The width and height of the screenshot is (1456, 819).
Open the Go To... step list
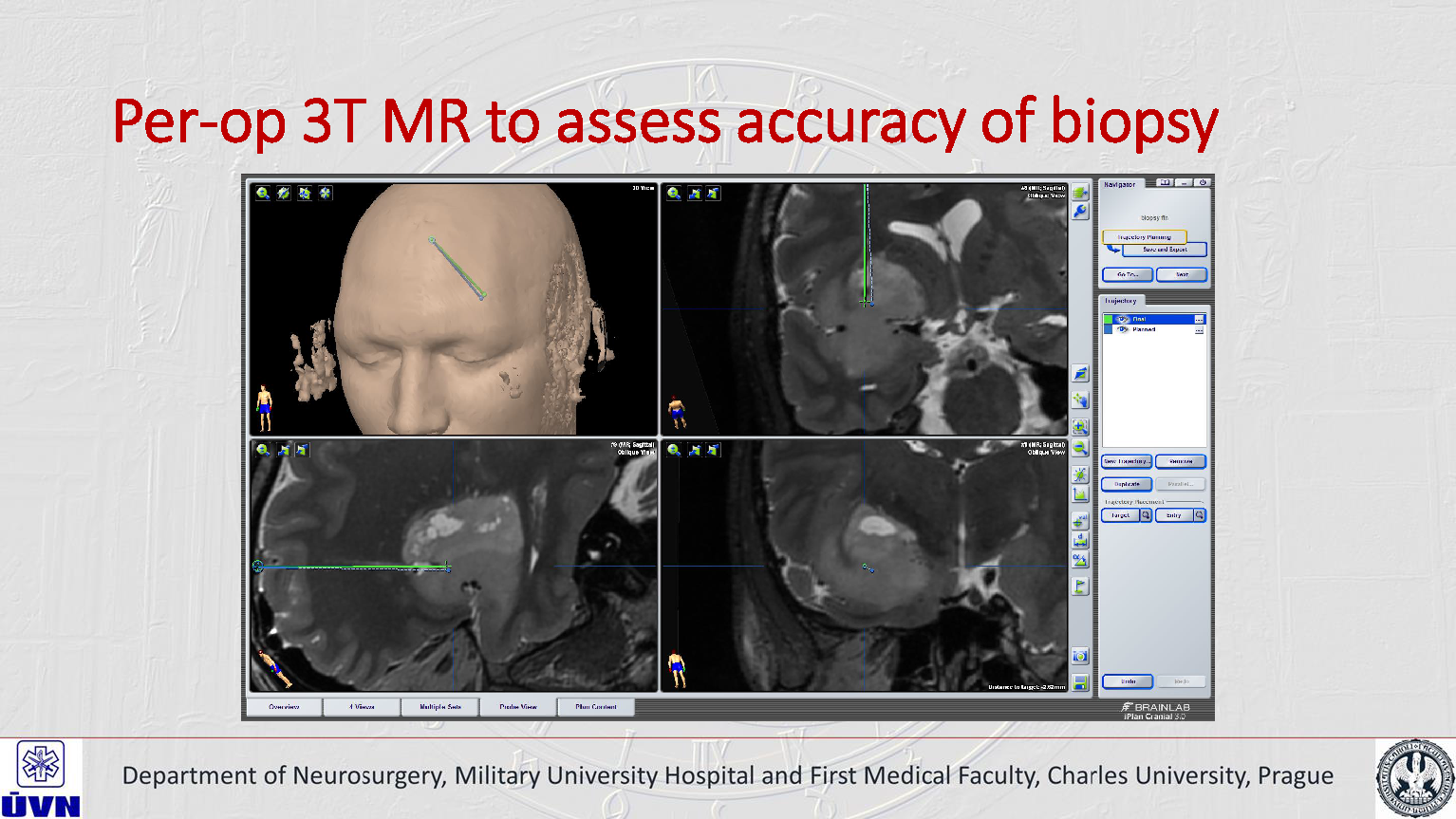coord(1127,275)
